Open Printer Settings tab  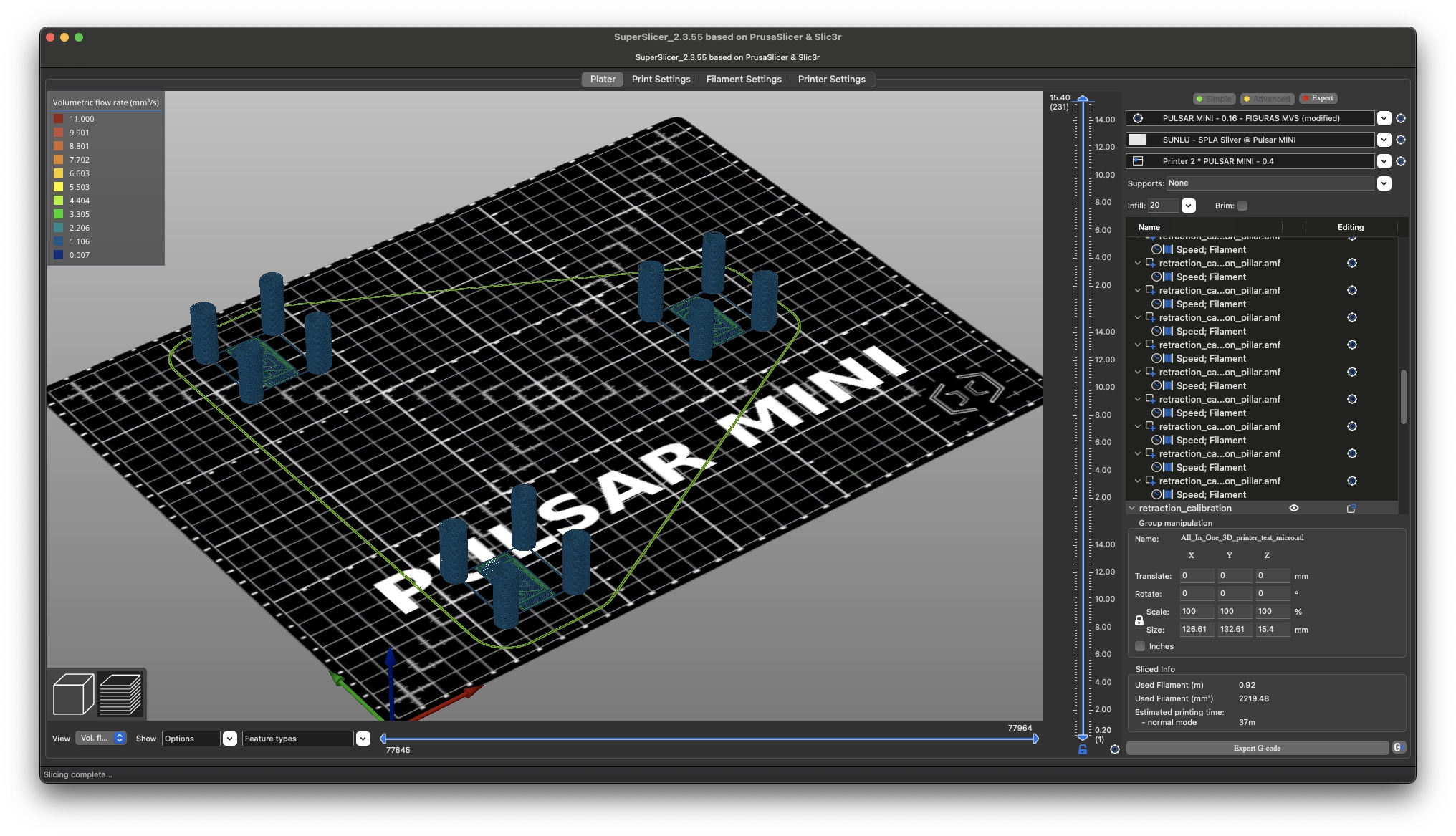(x=831, y=79)
